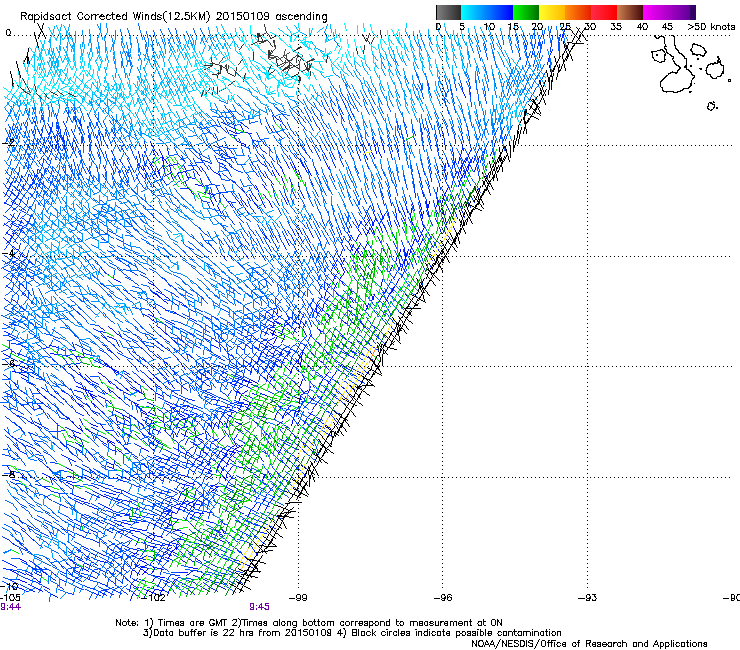Click the '>50 knots' legend label
The image size is (740, 650).
(x=711, y=26)
